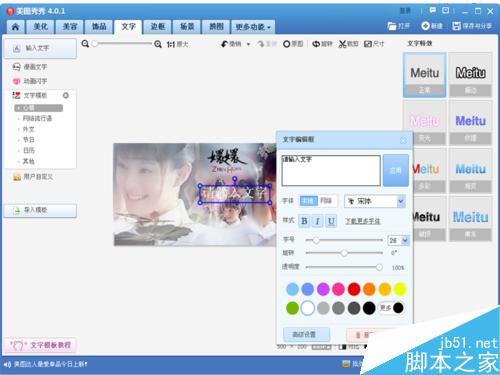Expand the 更多功能 dropdown
The height and width of the screenshot is (375, 500).
point(253,27)
